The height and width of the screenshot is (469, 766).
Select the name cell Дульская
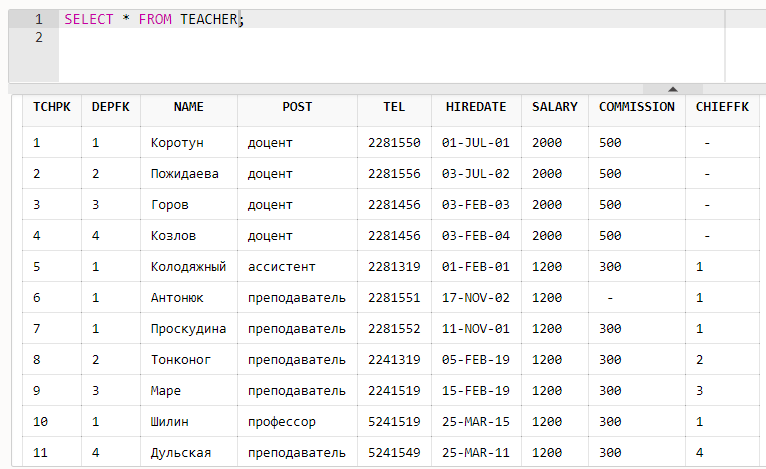pos(181,453)
